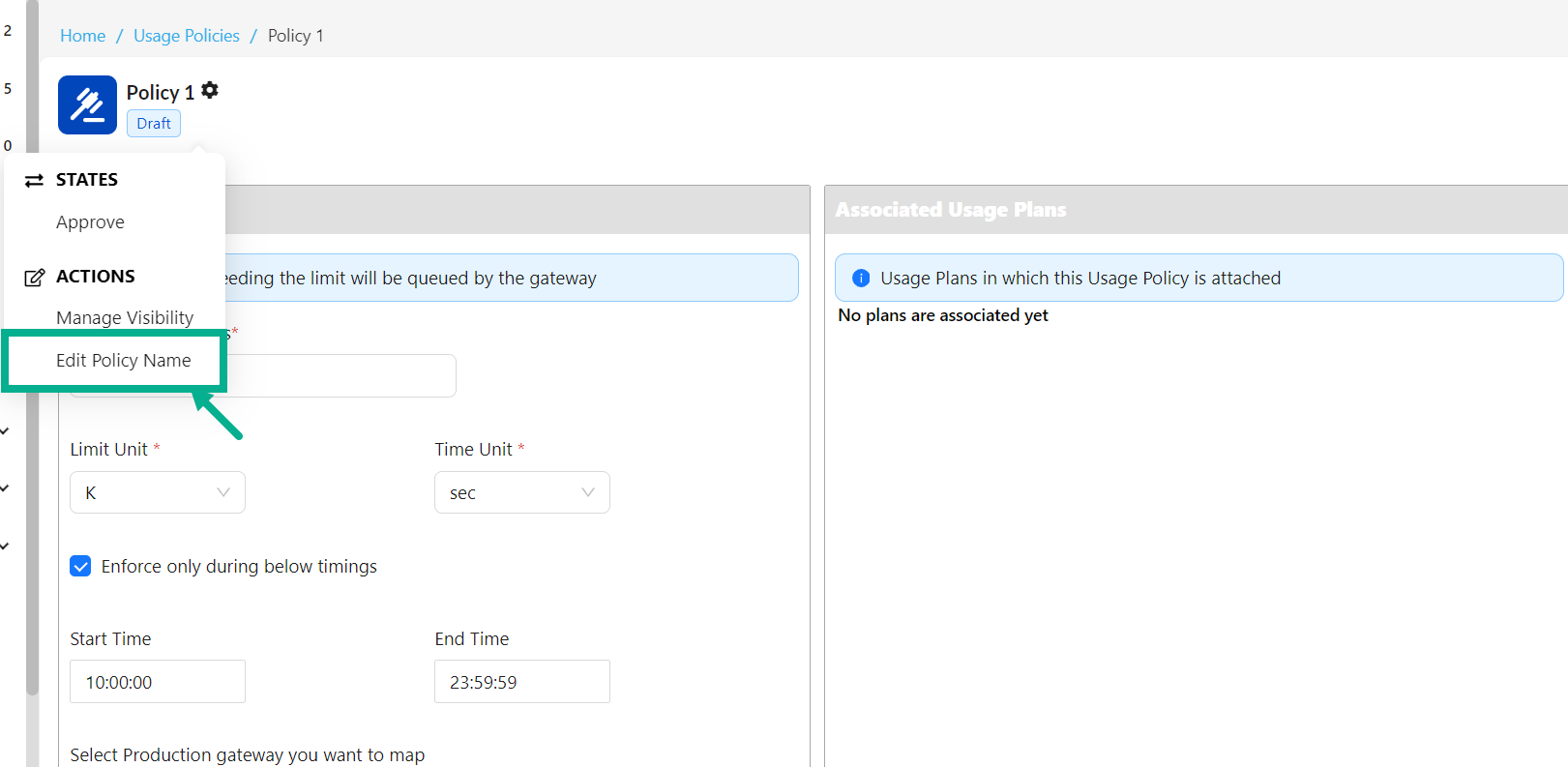Image resolution: width=1568 pixels, height=767 pixels.
Task: Click the Policy 1 title text
Action: pyautogui.click(x=161, y=93)
